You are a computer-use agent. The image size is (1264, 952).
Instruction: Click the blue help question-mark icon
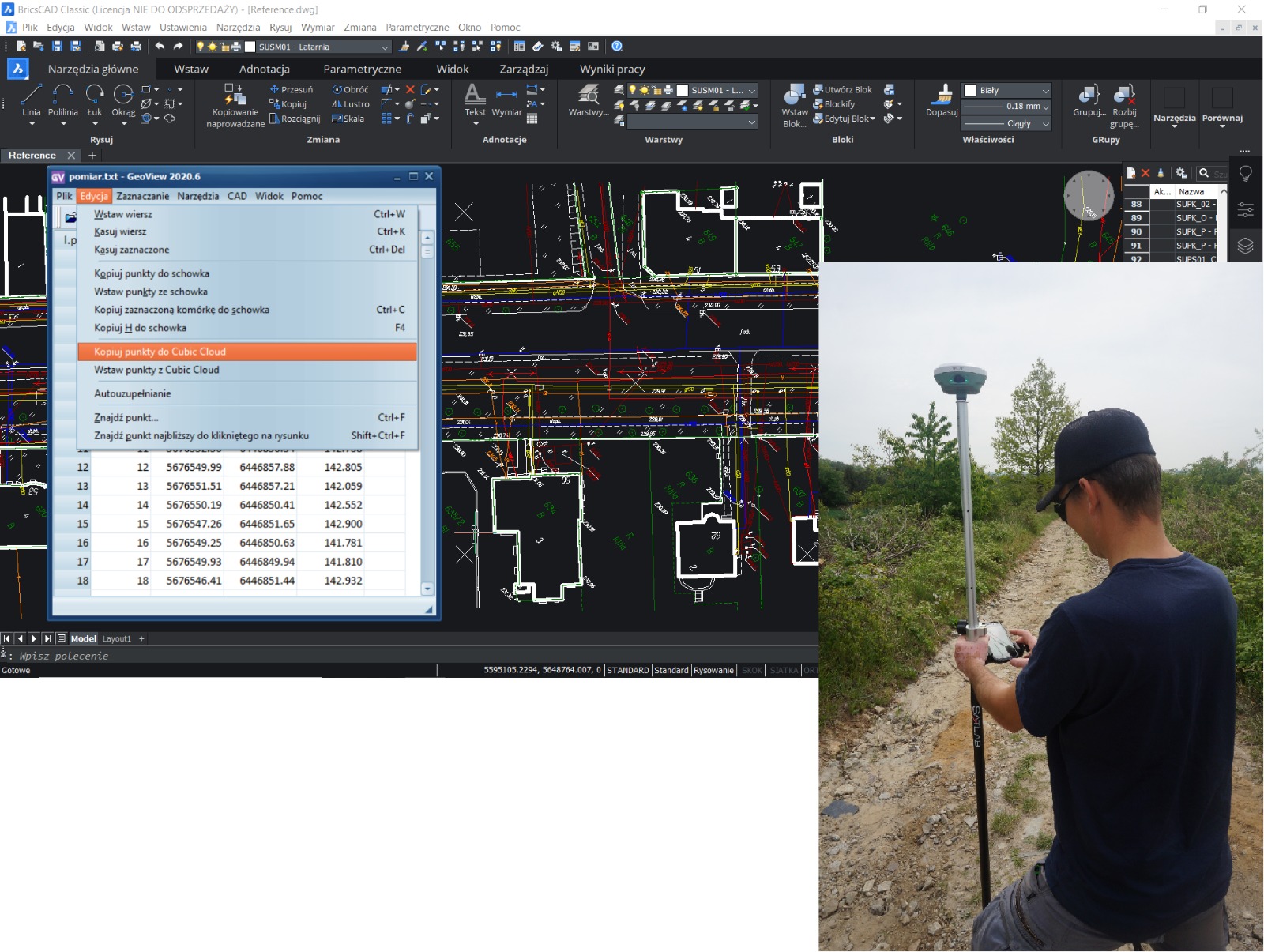(x=618, y=47)
